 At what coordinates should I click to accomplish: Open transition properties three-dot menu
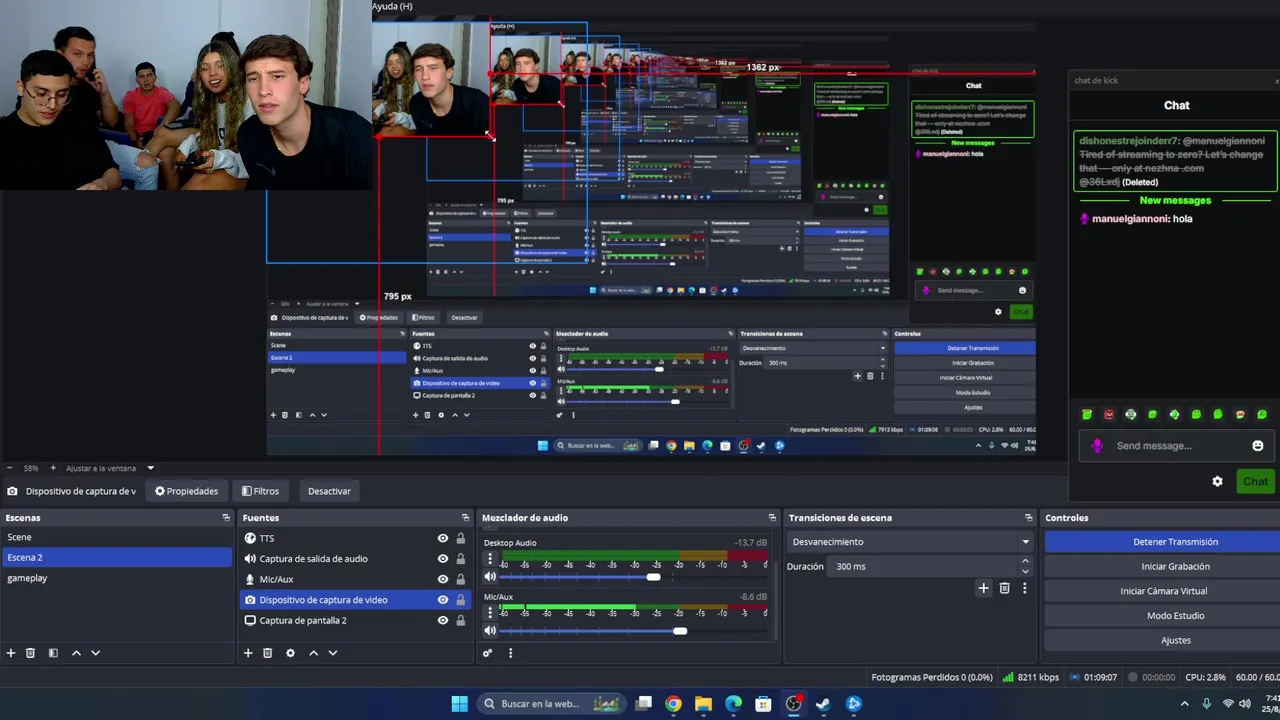click(1025, 588)
